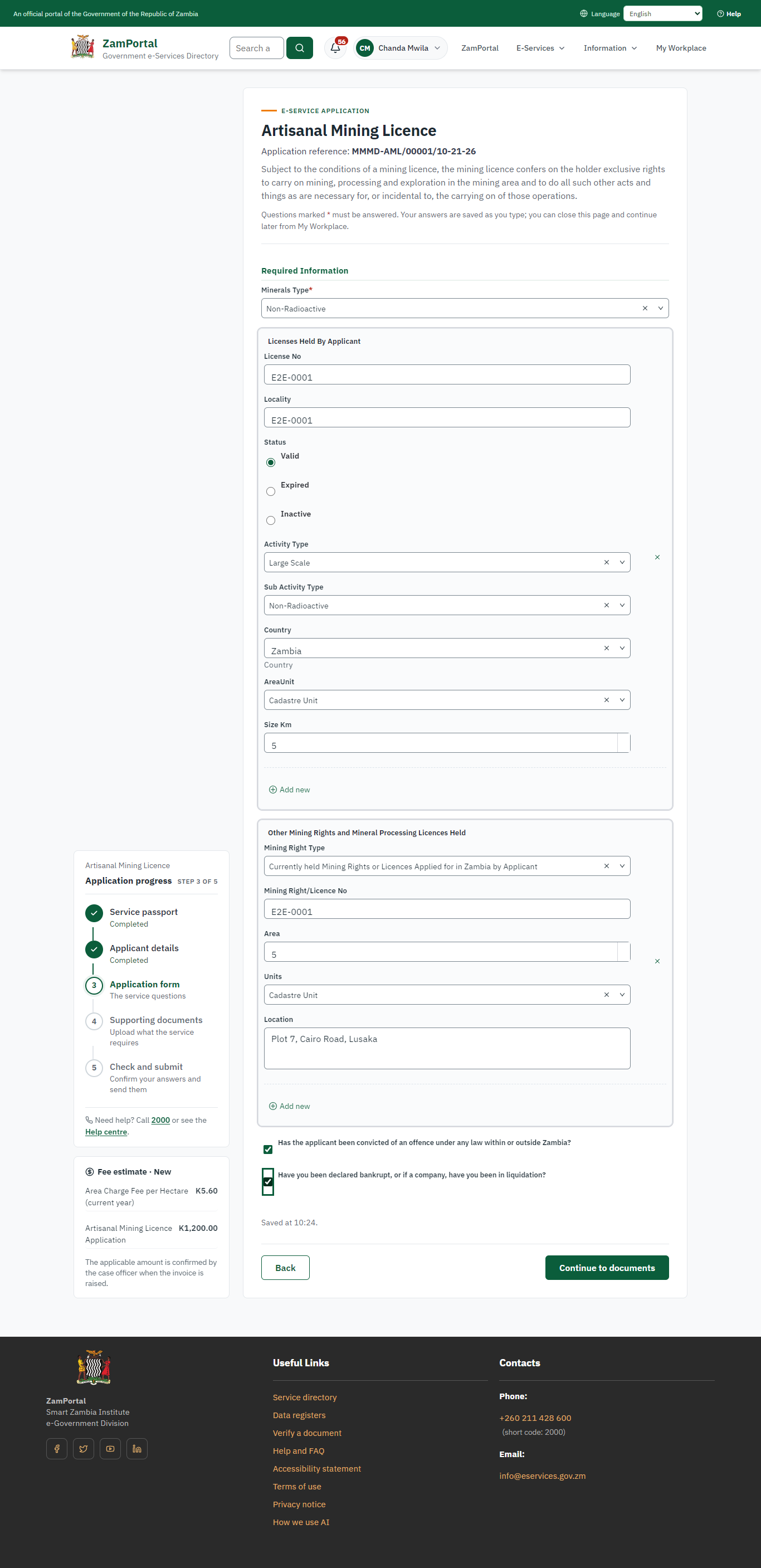Viewport: 761px width, 1568px height.
Task: Click the ZamPortal coat of arms logo
Action: click(83, 47)
